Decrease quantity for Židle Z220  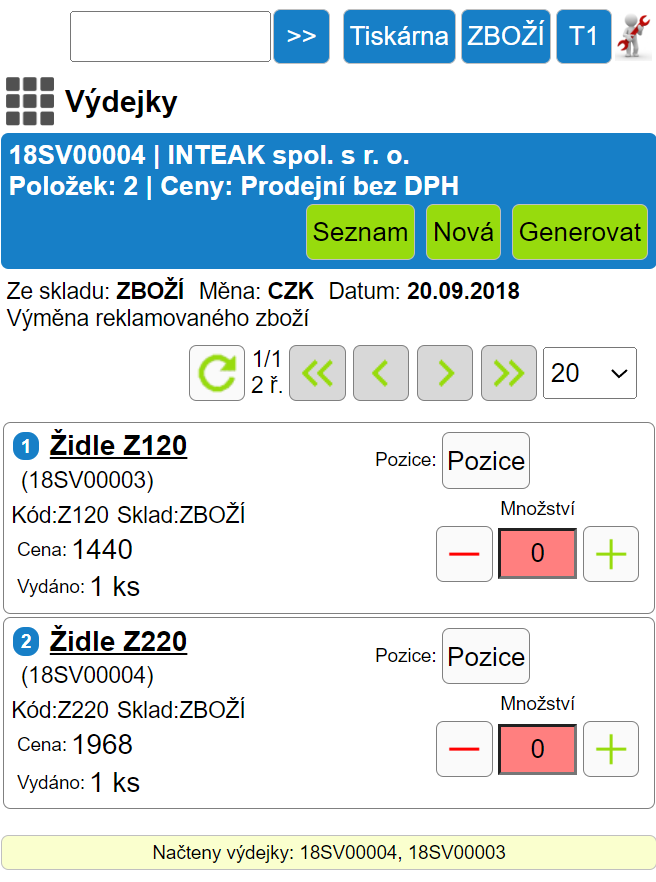(464, 749)
